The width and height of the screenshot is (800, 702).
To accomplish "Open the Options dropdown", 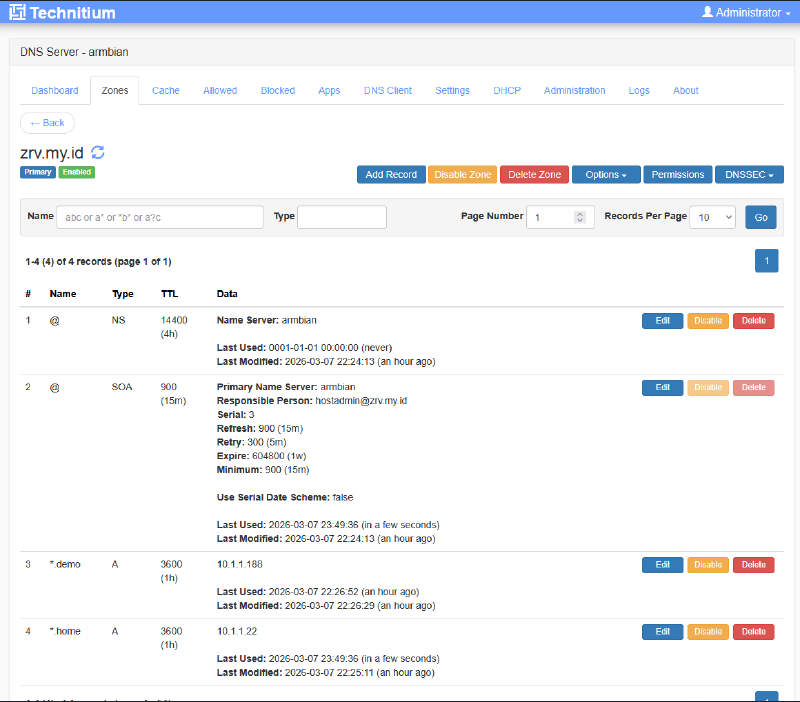I will click(605, 174).
